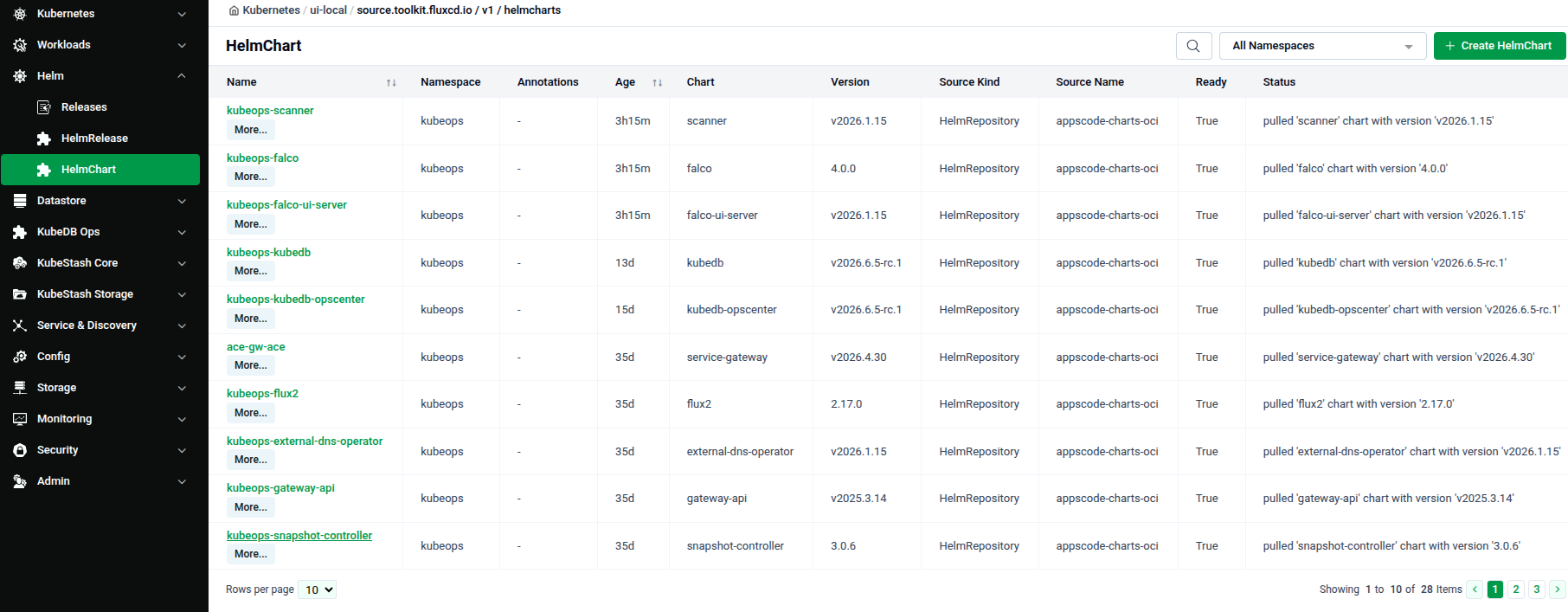Expand the Monitoring menu chevron
This screenshot has width=1568, height=612.
point(182,419)
